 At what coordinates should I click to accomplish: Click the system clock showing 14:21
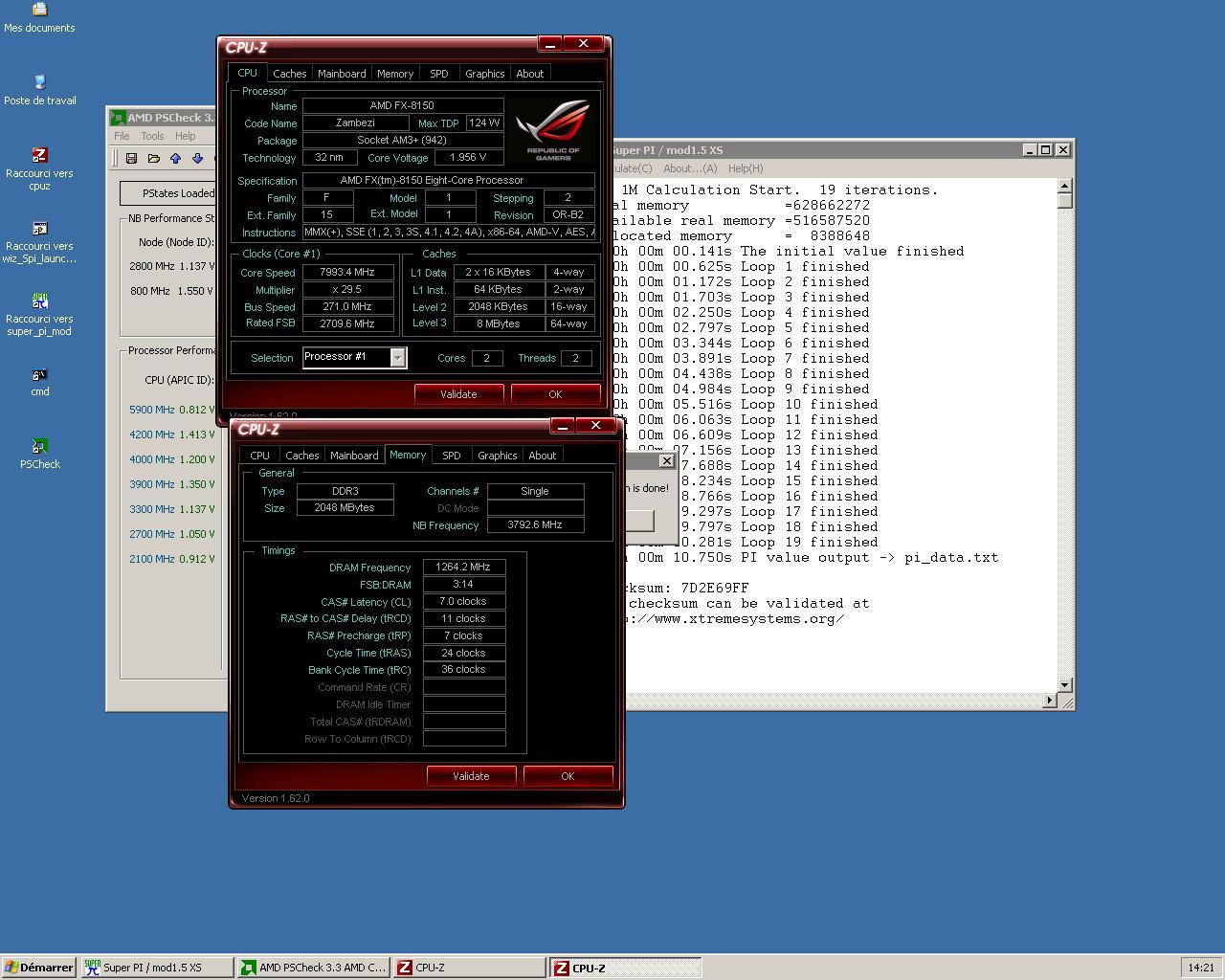[x=1201, y=968]
